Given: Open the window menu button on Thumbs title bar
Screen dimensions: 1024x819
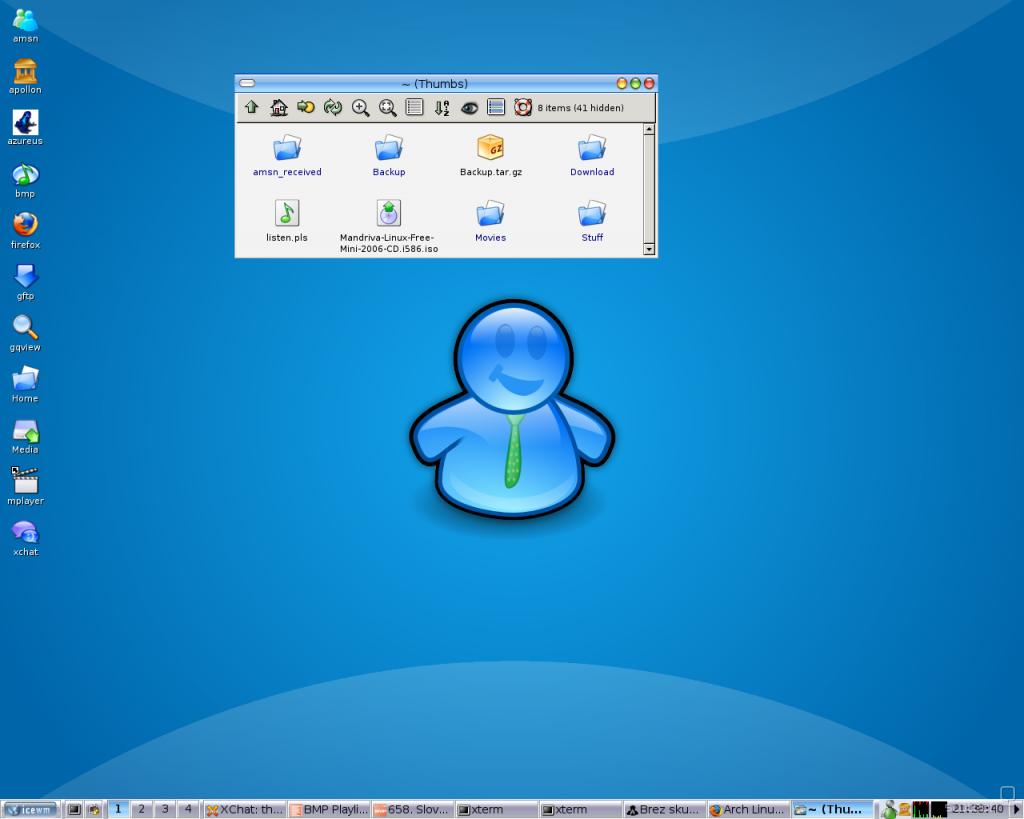Looking at the screenshot, I should coord(247,83).
